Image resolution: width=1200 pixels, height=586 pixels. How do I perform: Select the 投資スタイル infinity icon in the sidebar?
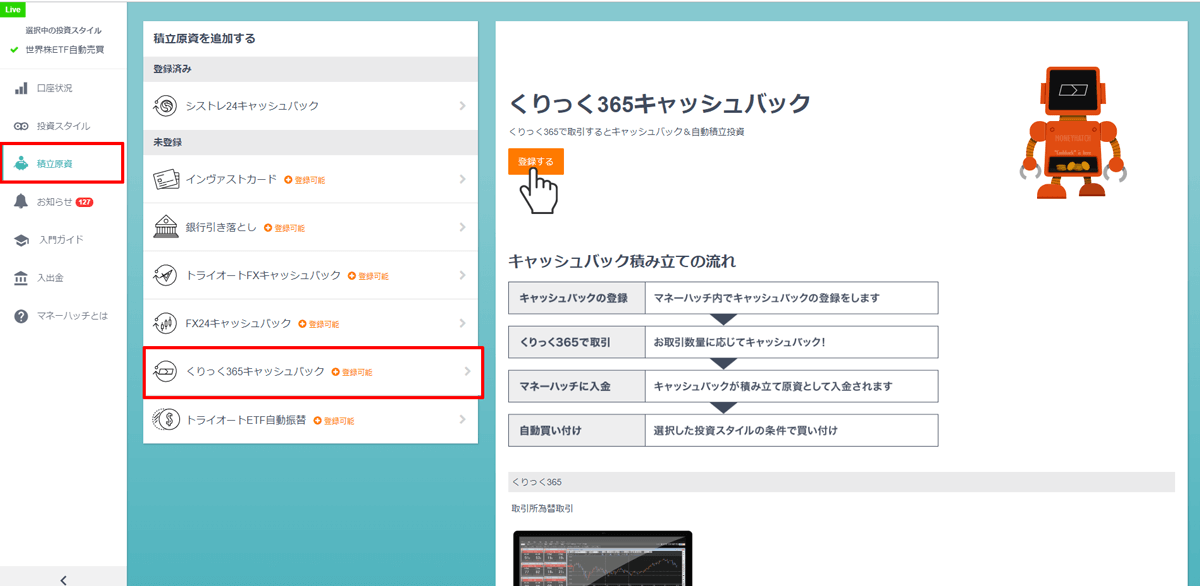coord(21,127)
